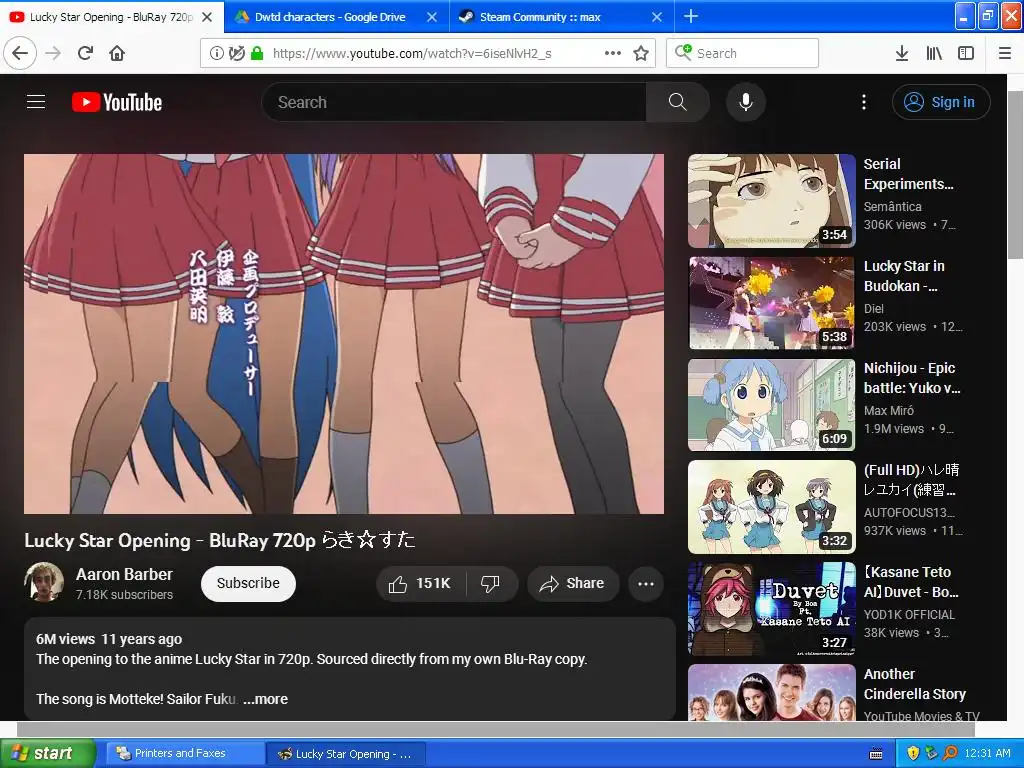Open the YouTube guide hamburger menu

(36, 102)
